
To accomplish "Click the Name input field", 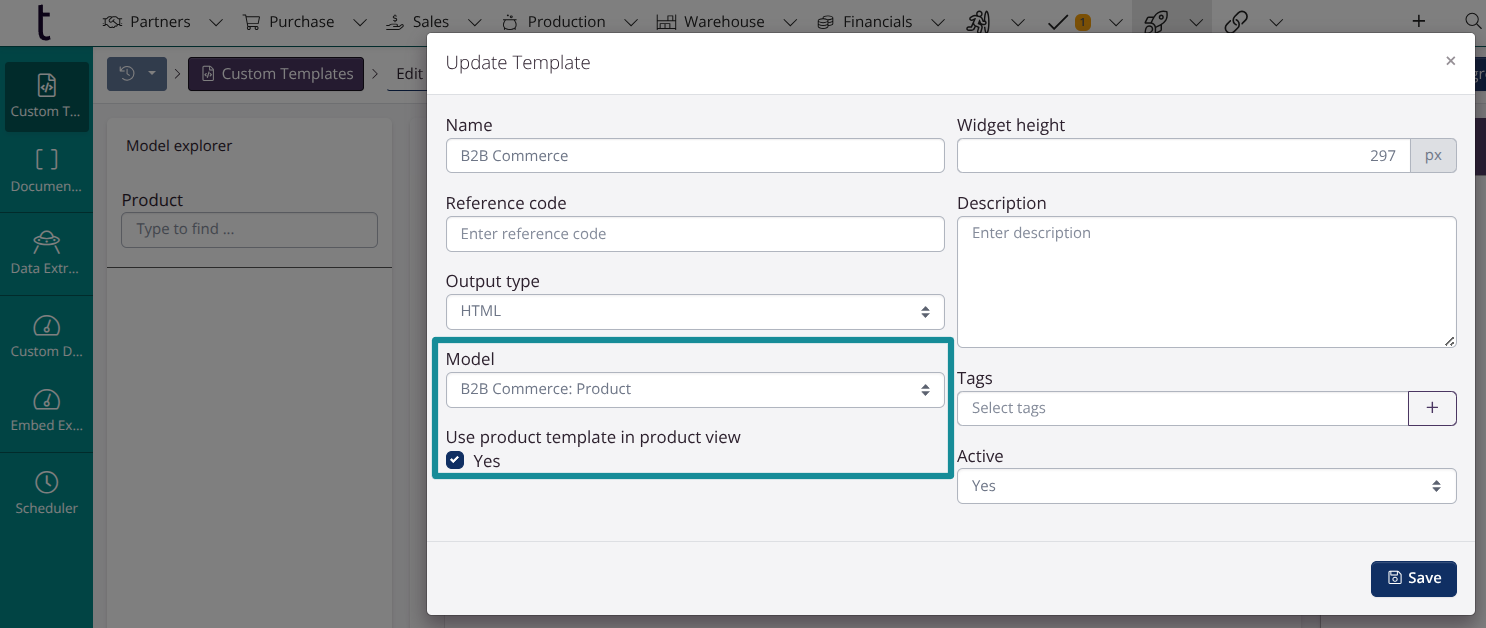I will 694,156.
